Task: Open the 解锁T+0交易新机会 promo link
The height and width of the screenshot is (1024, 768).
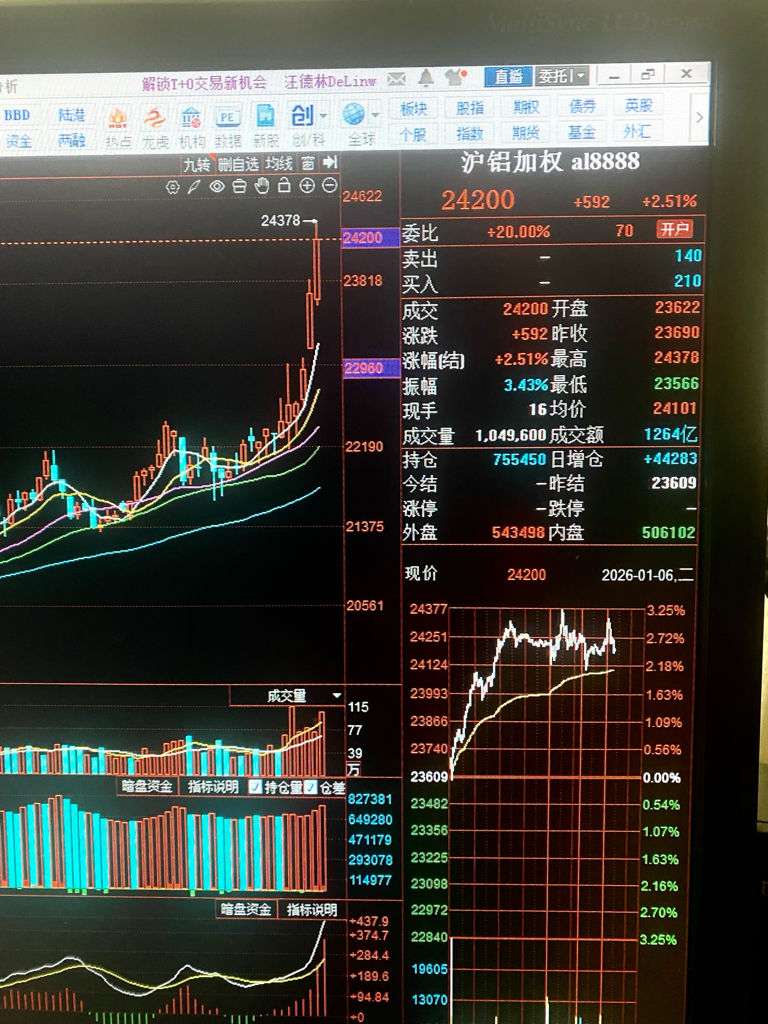Action: pos(204,84)
